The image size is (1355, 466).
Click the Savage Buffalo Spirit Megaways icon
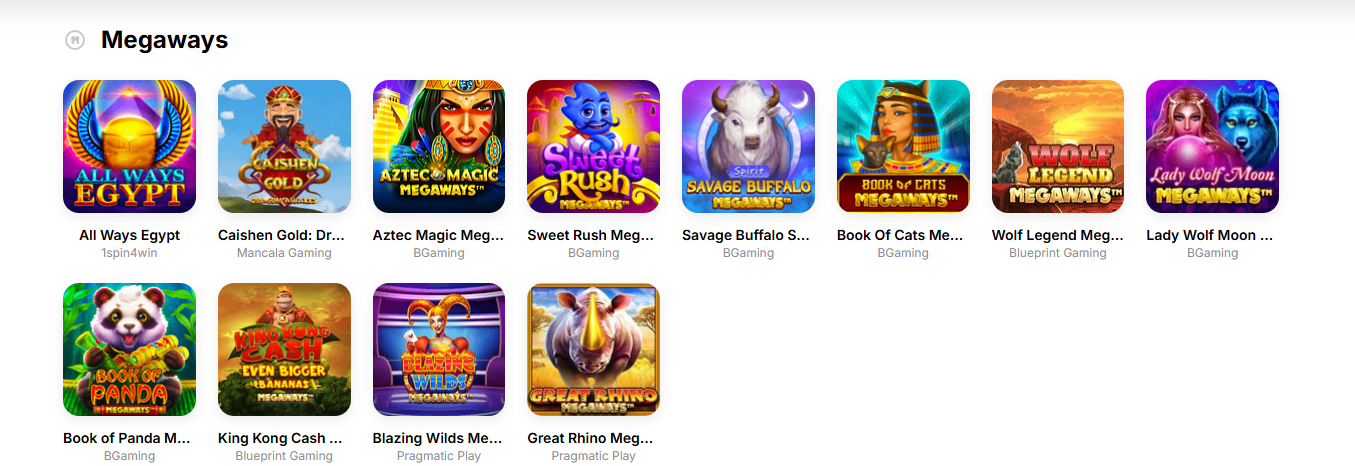coord(748,146)
